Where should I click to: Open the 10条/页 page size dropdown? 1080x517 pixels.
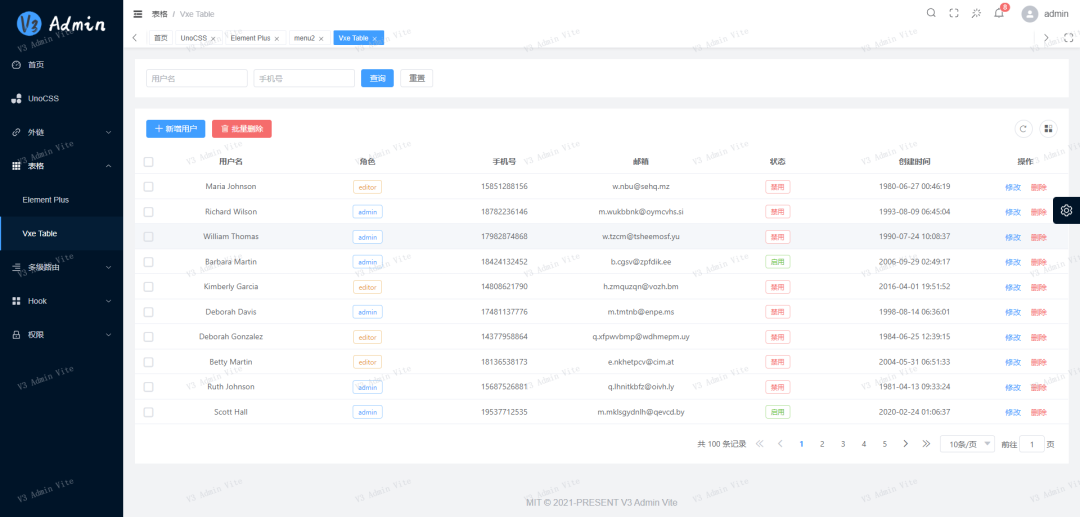click(967, 444)
